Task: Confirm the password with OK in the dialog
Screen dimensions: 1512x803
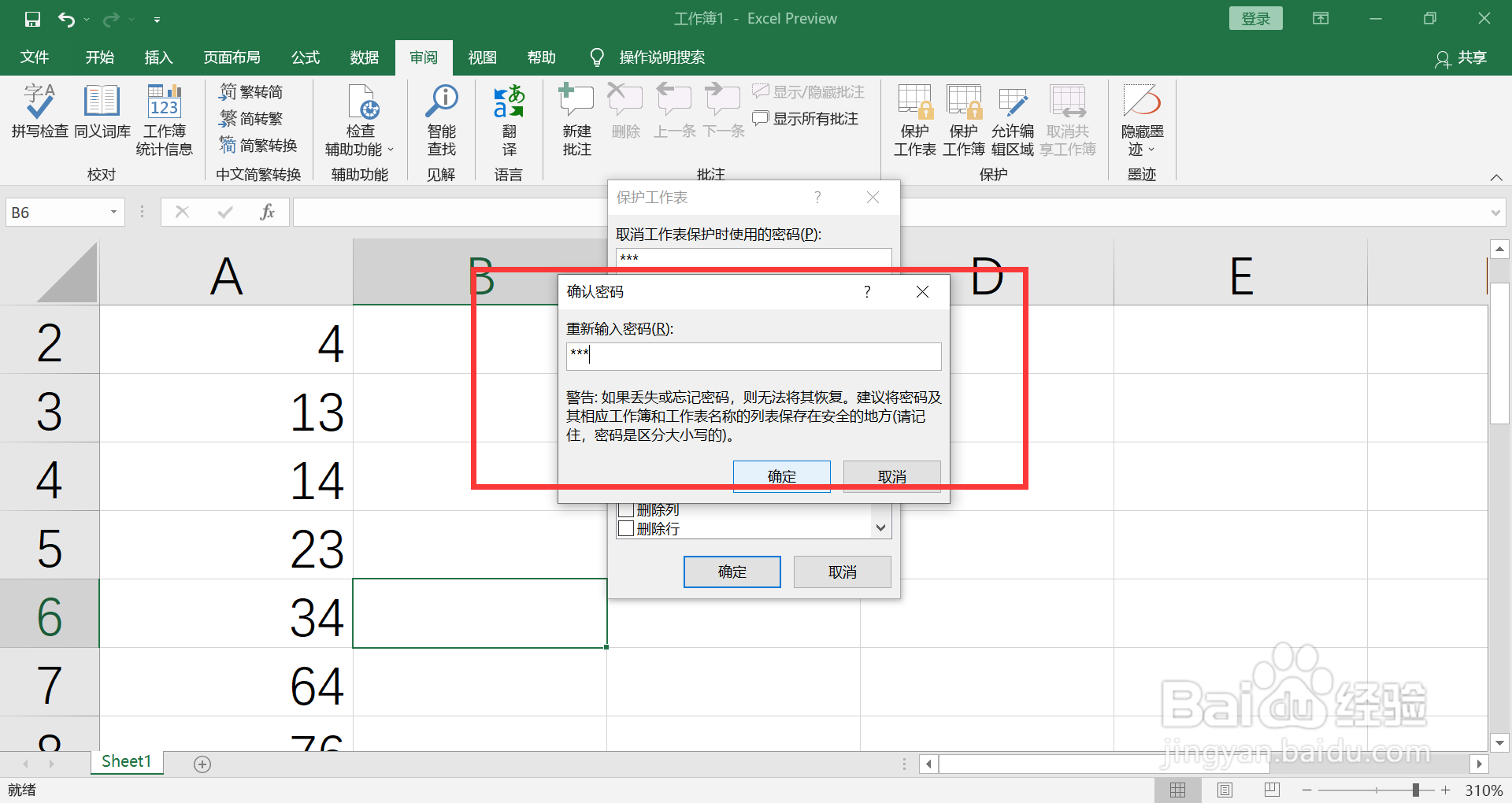Action: 782,476
